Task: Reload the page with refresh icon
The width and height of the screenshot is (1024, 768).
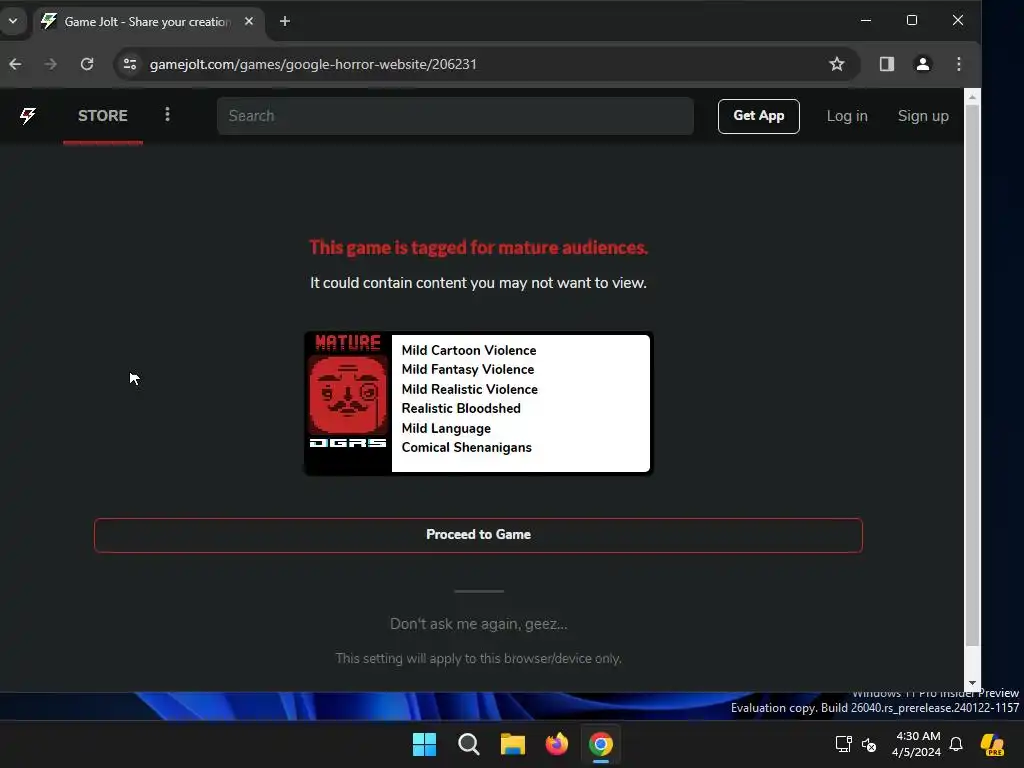Action: pos(87,64)
